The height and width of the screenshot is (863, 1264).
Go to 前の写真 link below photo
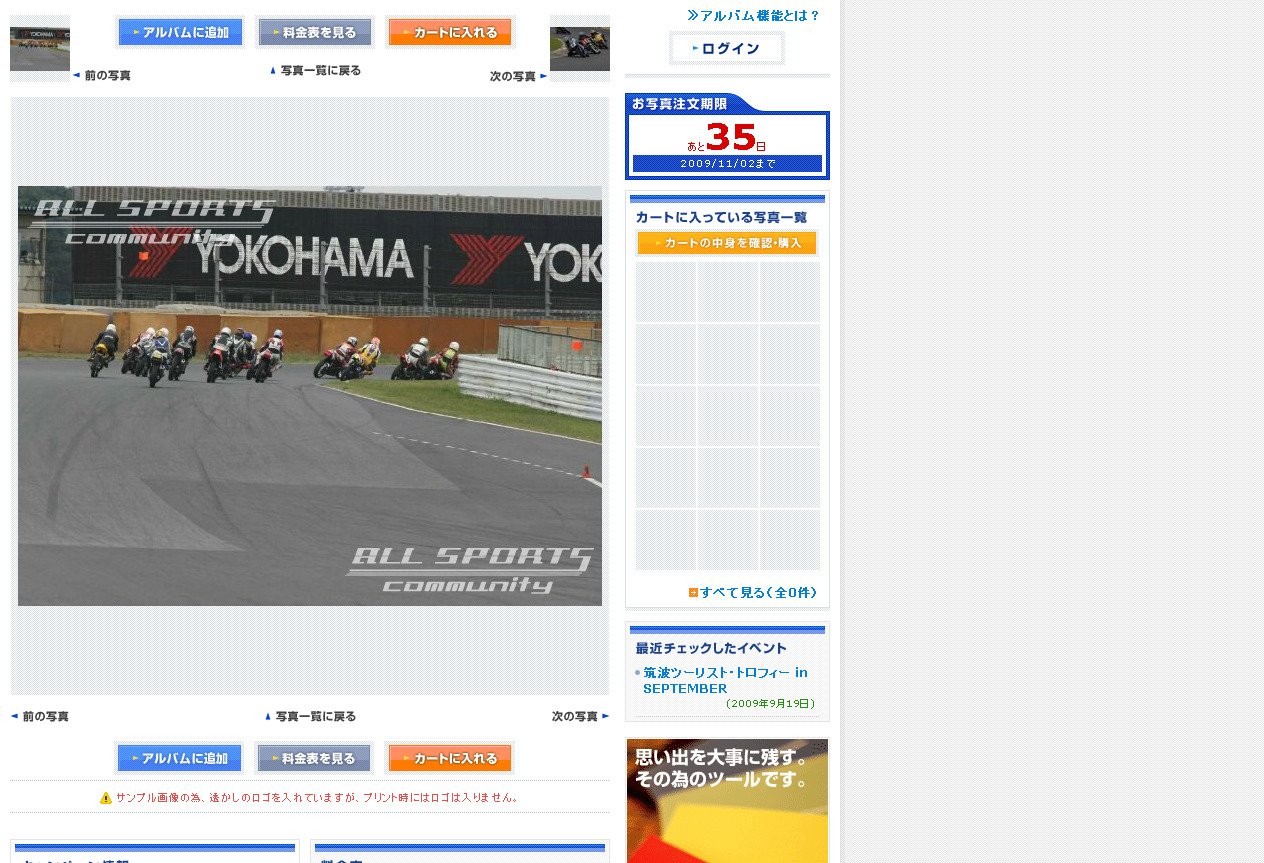(x=40, y=716)
